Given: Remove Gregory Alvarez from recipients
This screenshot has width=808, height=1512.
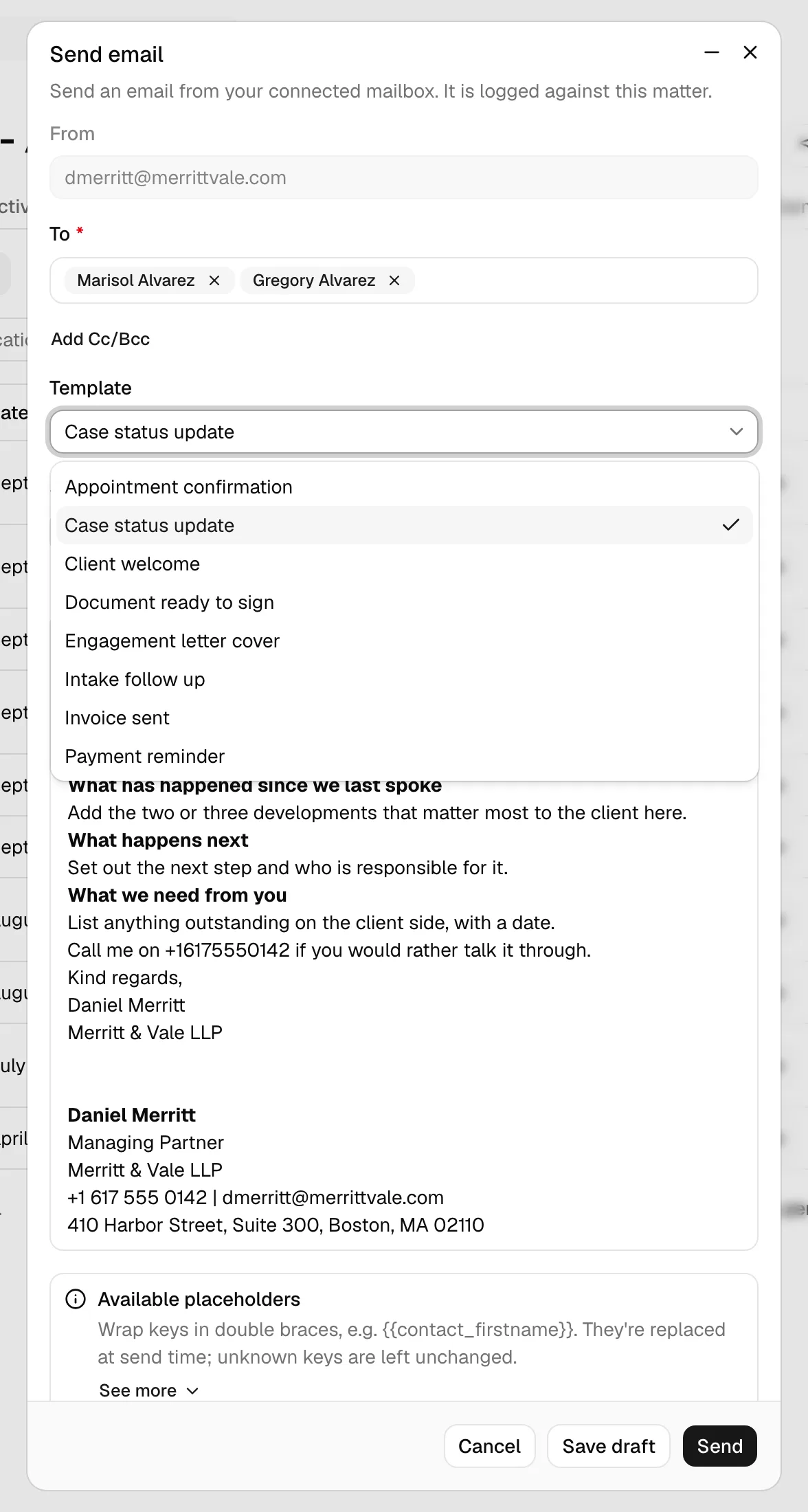Looking at the screenshot, I should [394, 280].
